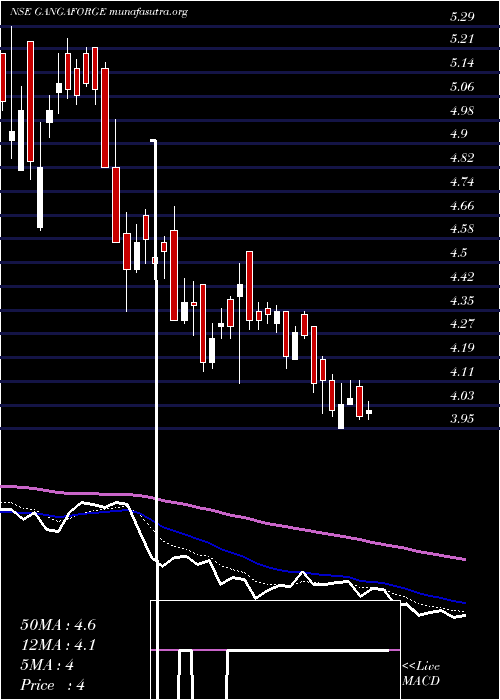This screenshot has height=700, width=500.
Task: Click the 3.95 price axis label
Action: pos(462,419)
